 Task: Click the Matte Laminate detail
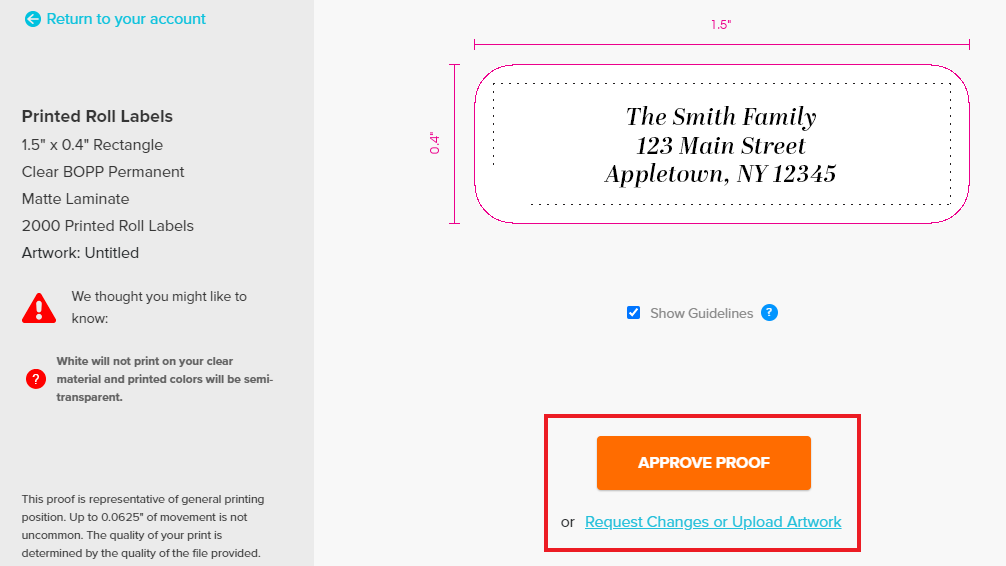coord(76,199)
